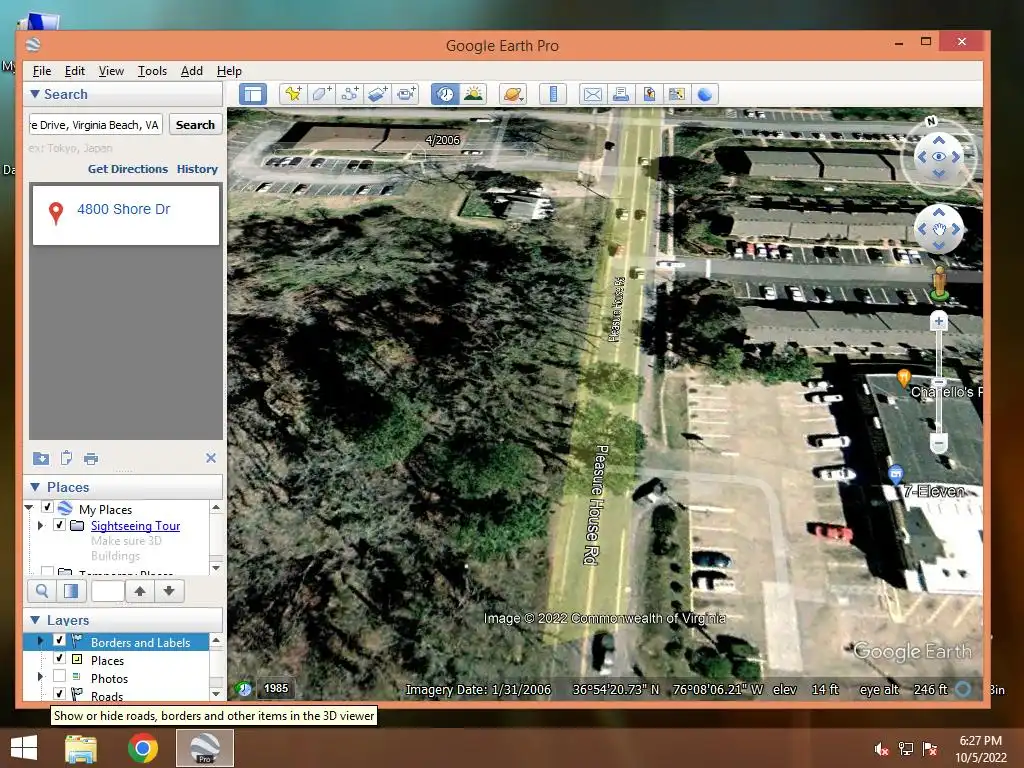Open Get Directions link
Image resolution: width=1024 pixels, height=768 pixels.
tap(128, 168)
